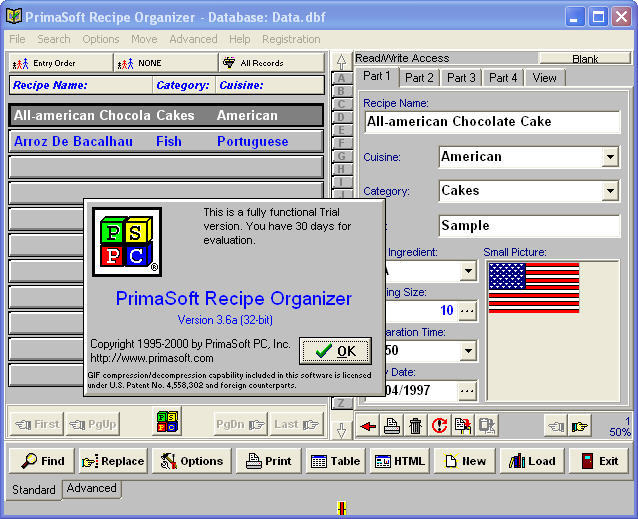
Task: Click the next record pointing hand icon
Action: coord(579,426)
